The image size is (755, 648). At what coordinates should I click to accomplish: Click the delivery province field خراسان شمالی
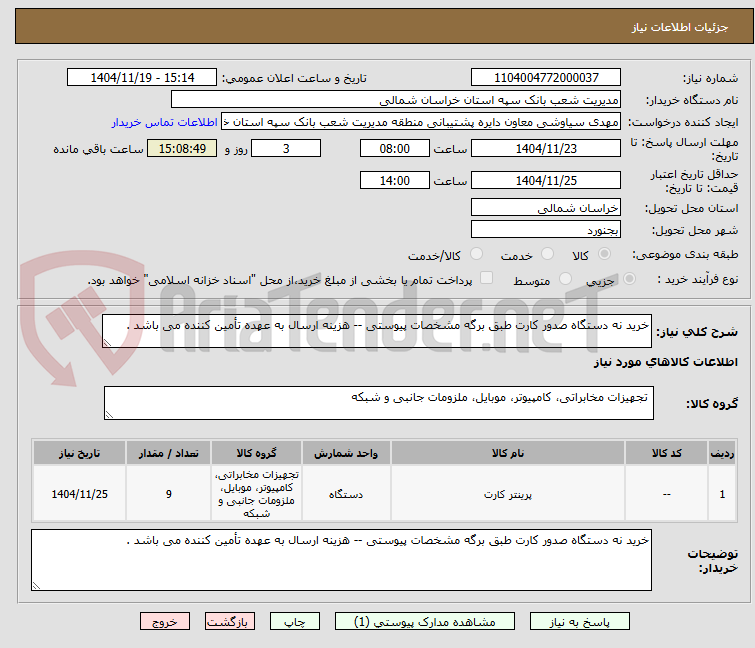546,207
